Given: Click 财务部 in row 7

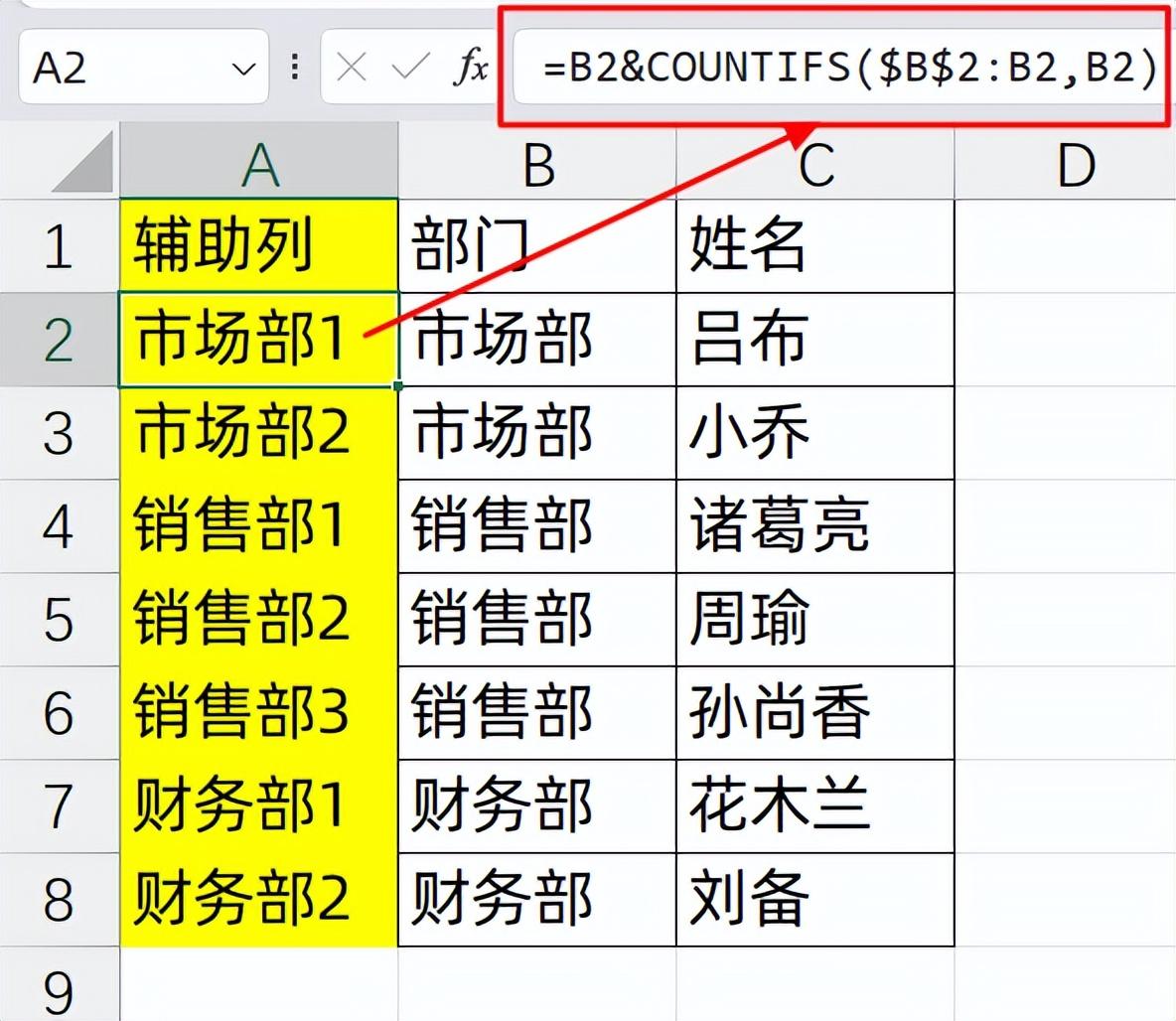Looking at the screenshot, I should [537, 806].
